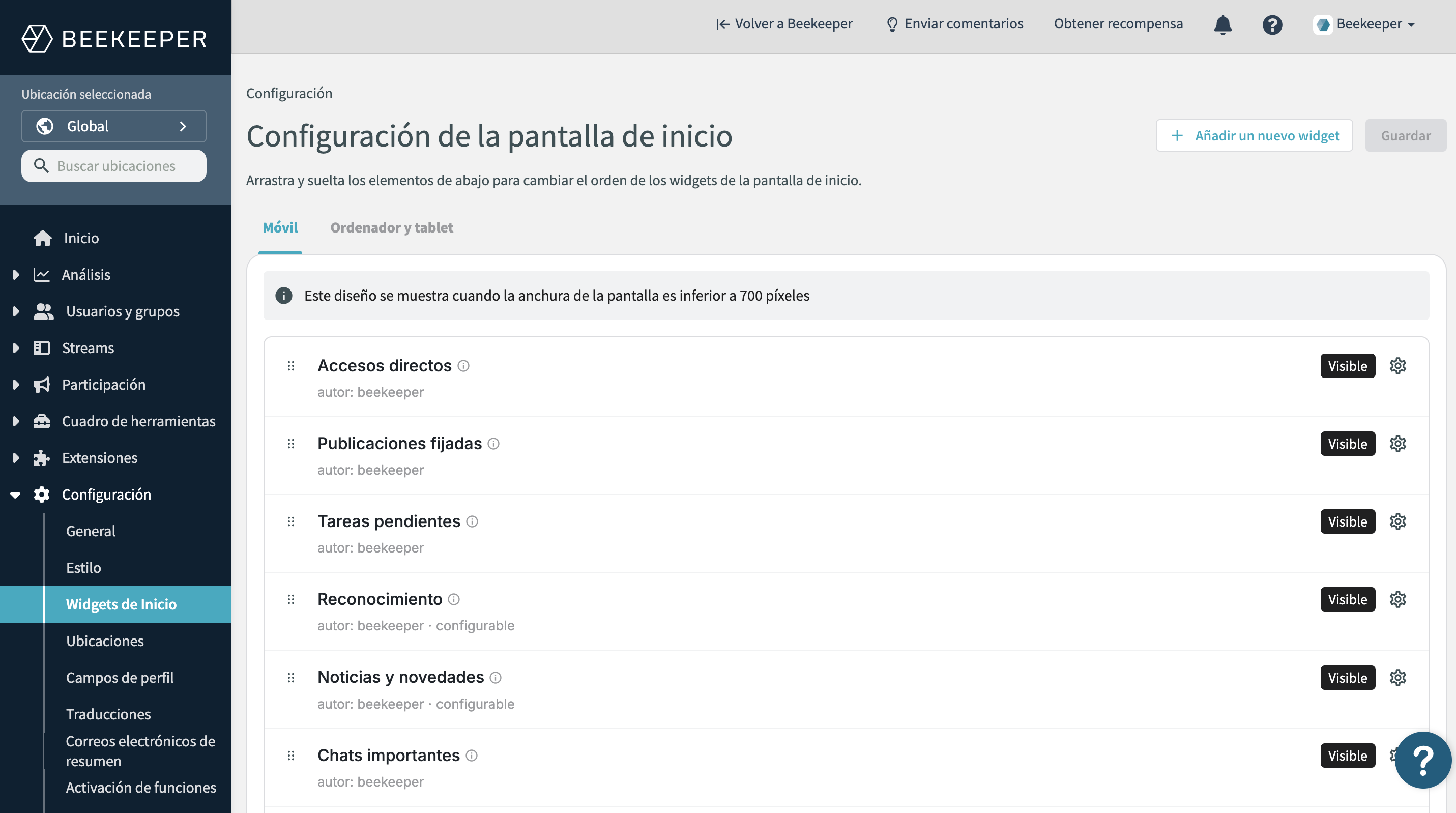Image resolution: width=1456 pixels, height=813 pixels.
Task: Toggle Visible for Accesos directos
Action: point(1348,366)
